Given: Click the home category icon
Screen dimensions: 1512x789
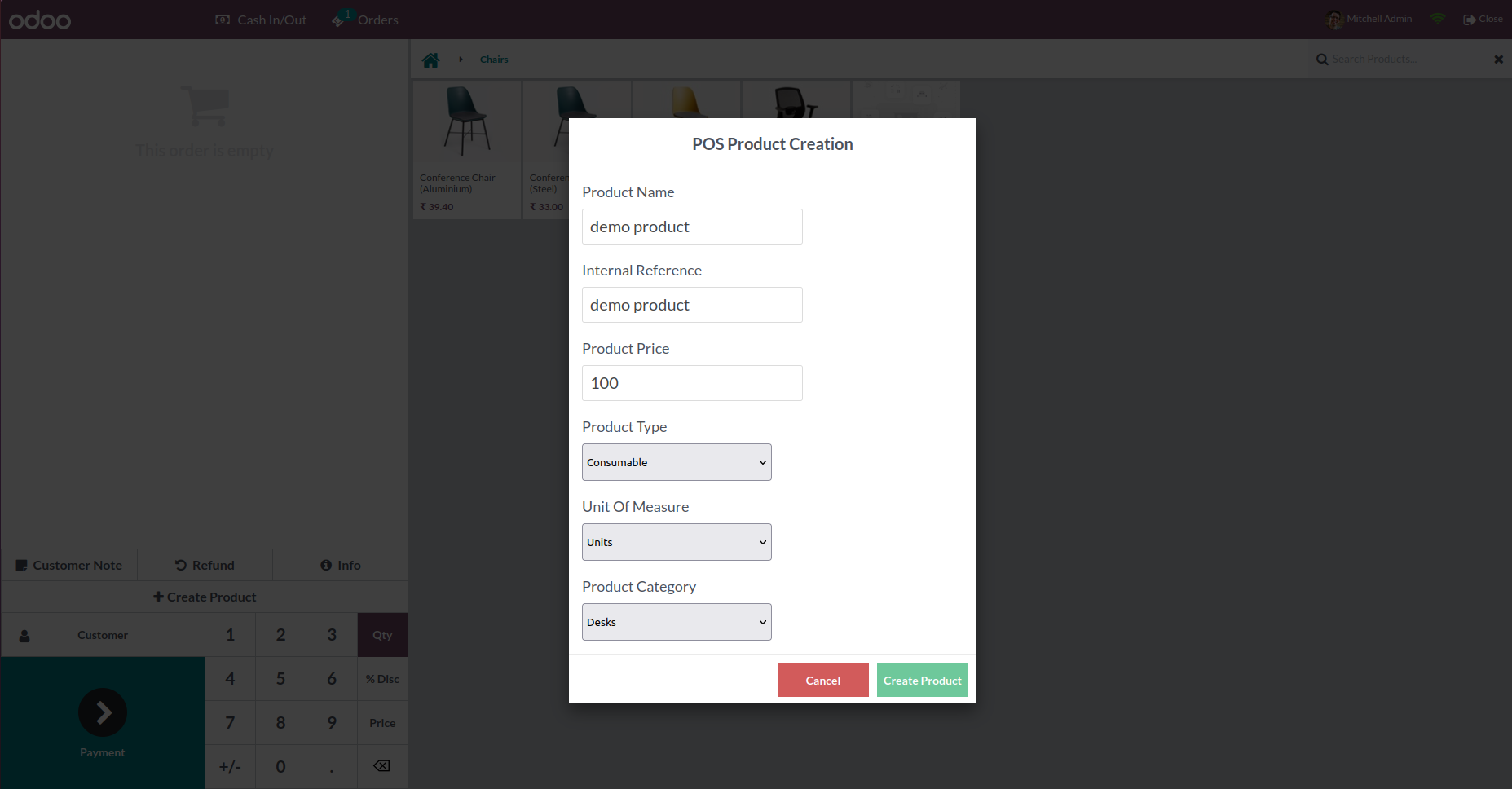Looking at the screenshot, I should (430, 60).
